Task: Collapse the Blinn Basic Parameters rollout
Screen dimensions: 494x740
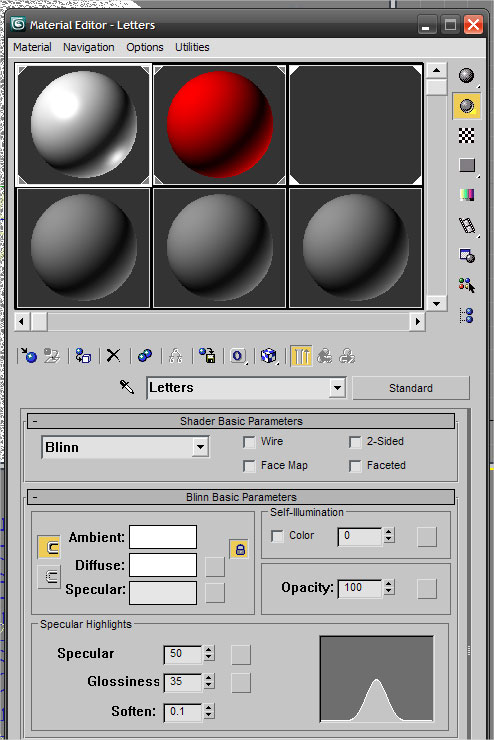Action: click(x=241, y=497)
